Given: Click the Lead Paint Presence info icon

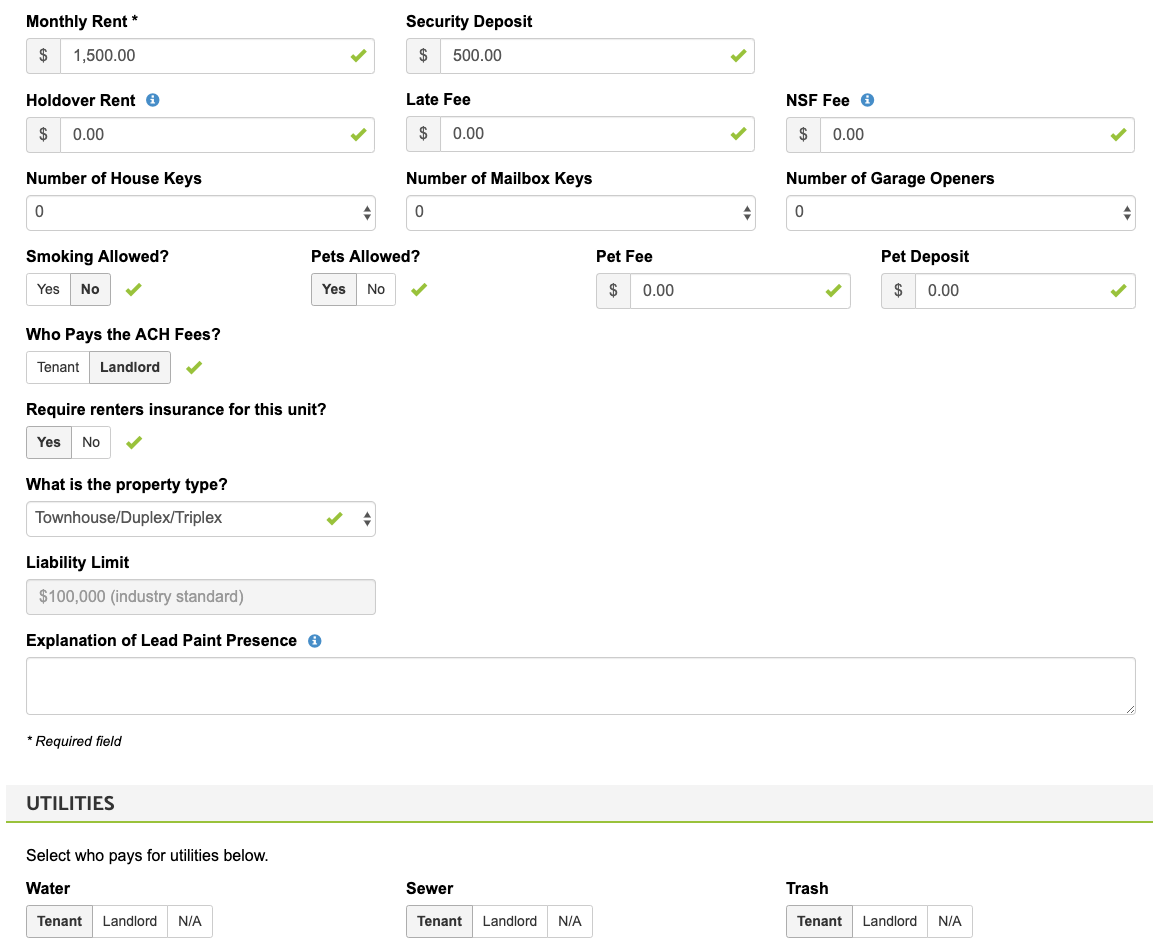Looking at the screenshot, I should pyautogui.click(x=314, y=641).
